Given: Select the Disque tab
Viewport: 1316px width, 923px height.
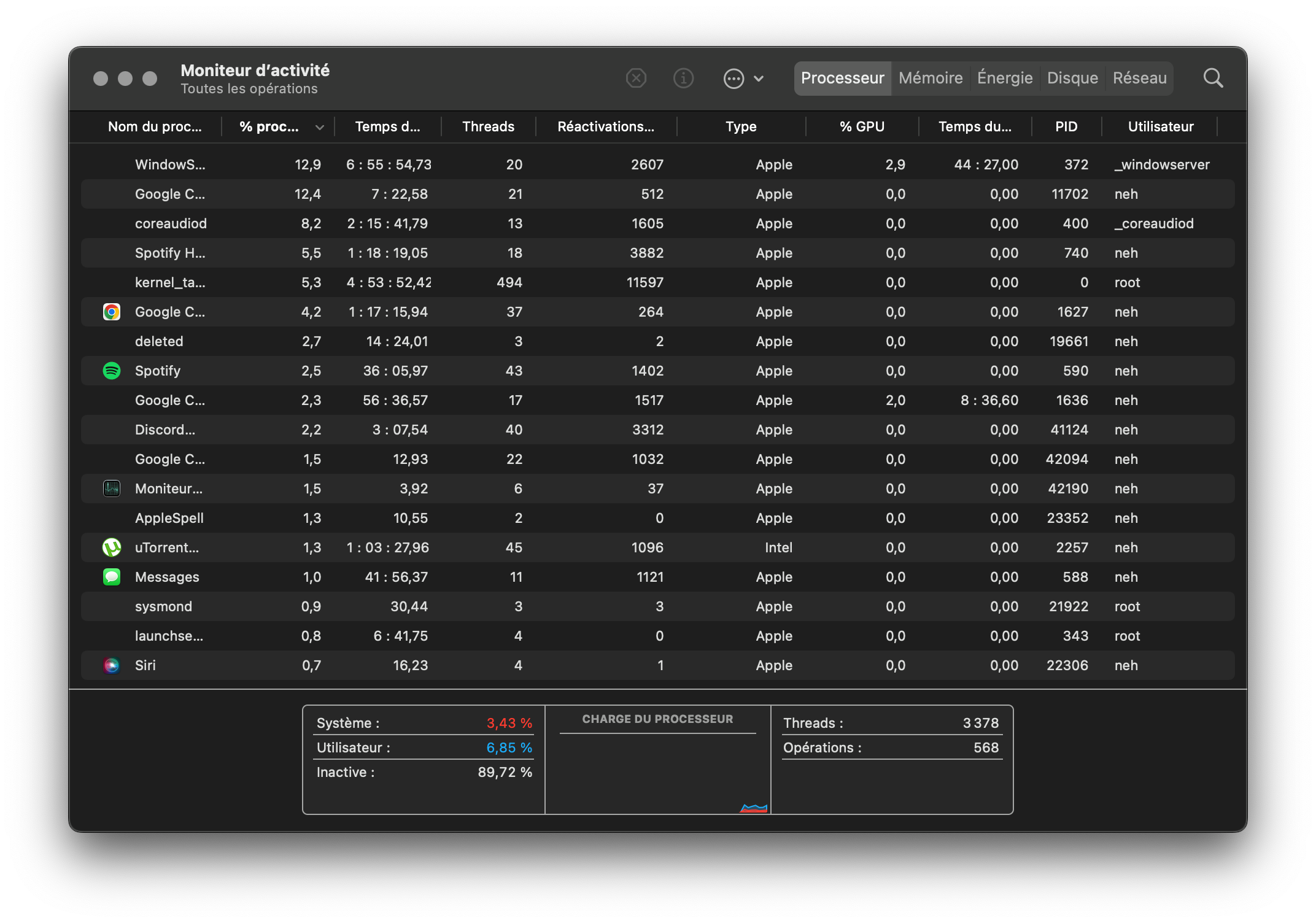Looking at the screenshot, I should (1072, 79).
